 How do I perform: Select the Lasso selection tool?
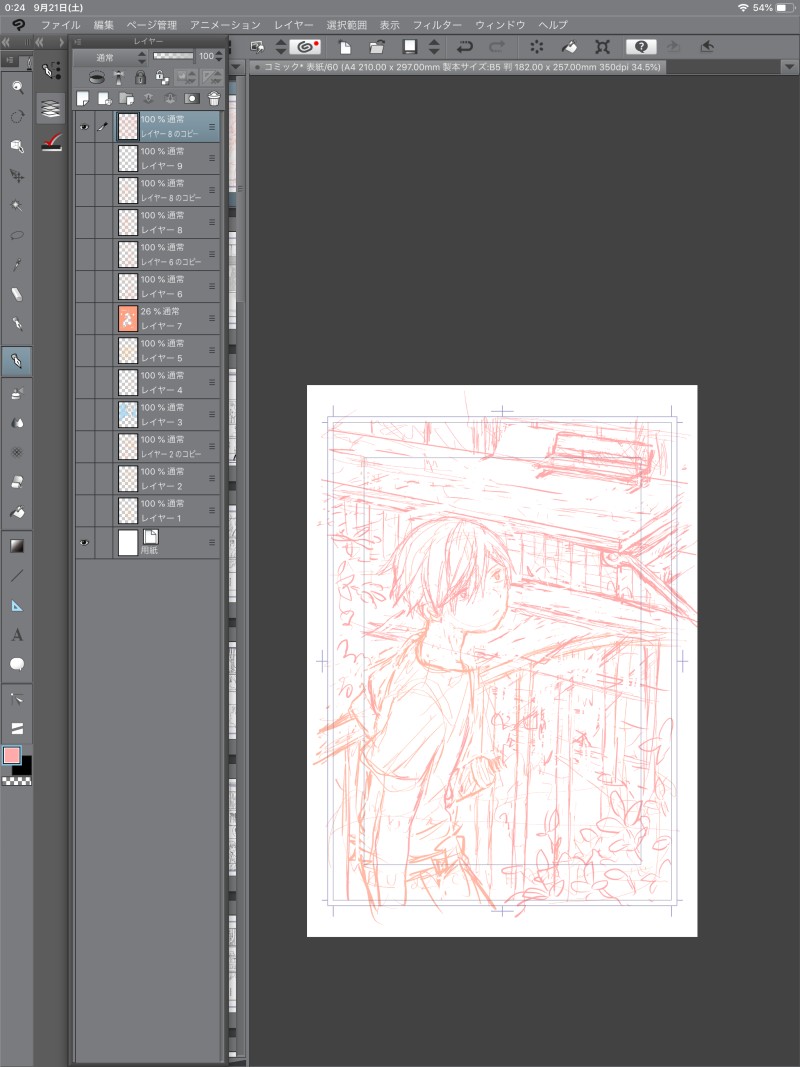point(17,235)
